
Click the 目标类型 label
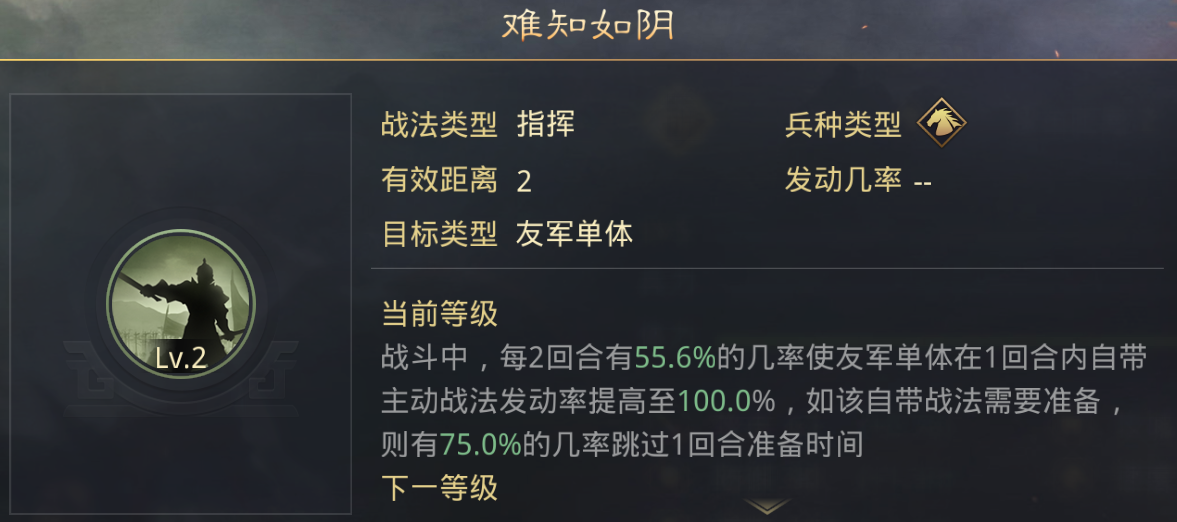click(x=439, y=234)
